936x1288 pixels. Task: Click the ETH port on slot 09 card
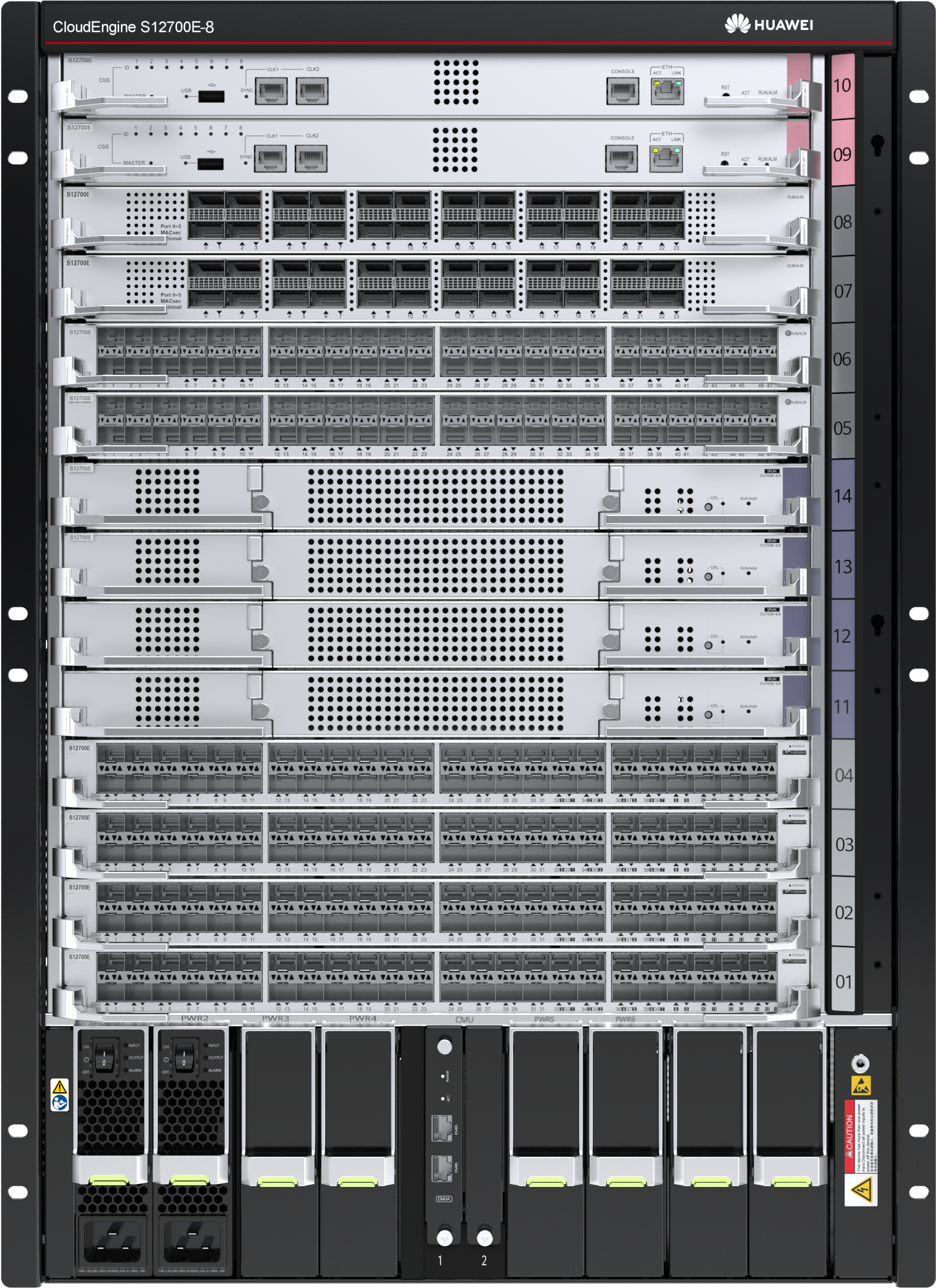coord(666,158)
